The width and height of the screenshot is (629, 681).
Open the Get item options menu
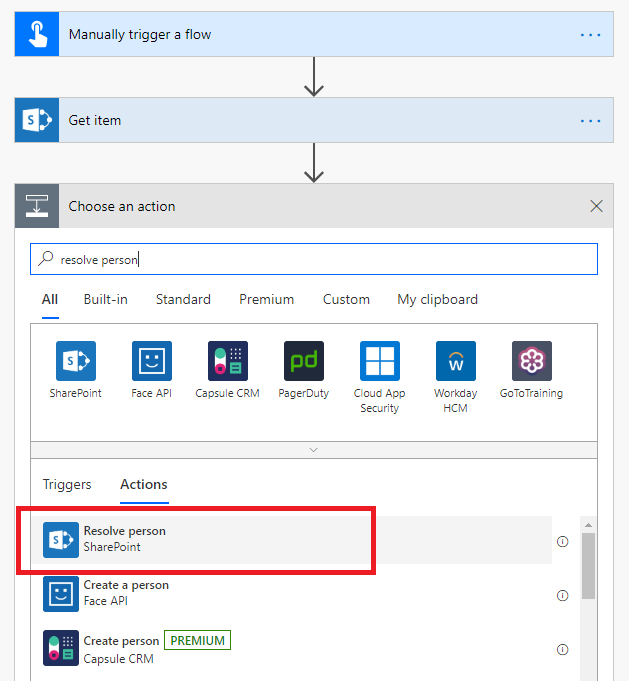(x=591, y=121)
